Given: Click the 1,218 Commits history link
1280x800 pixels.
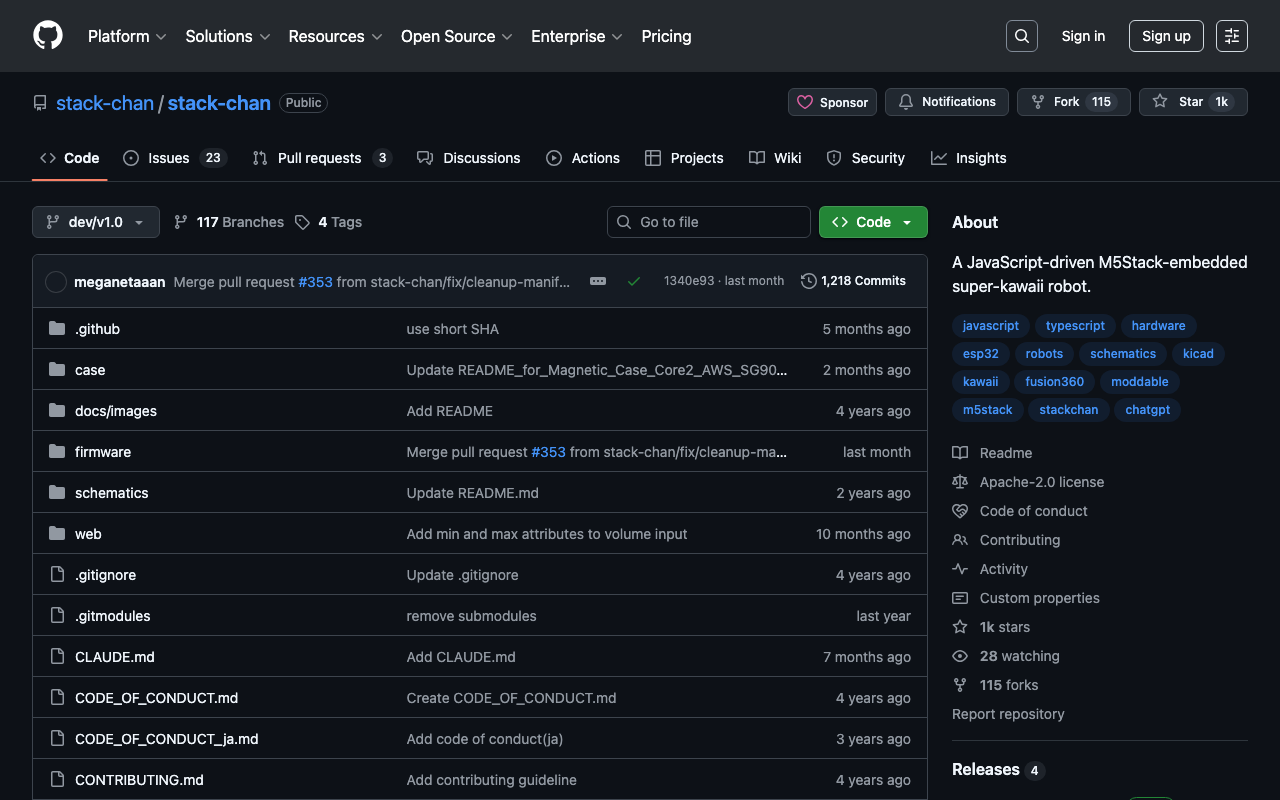Looking at the screenshot, I should tap(853, 281).
